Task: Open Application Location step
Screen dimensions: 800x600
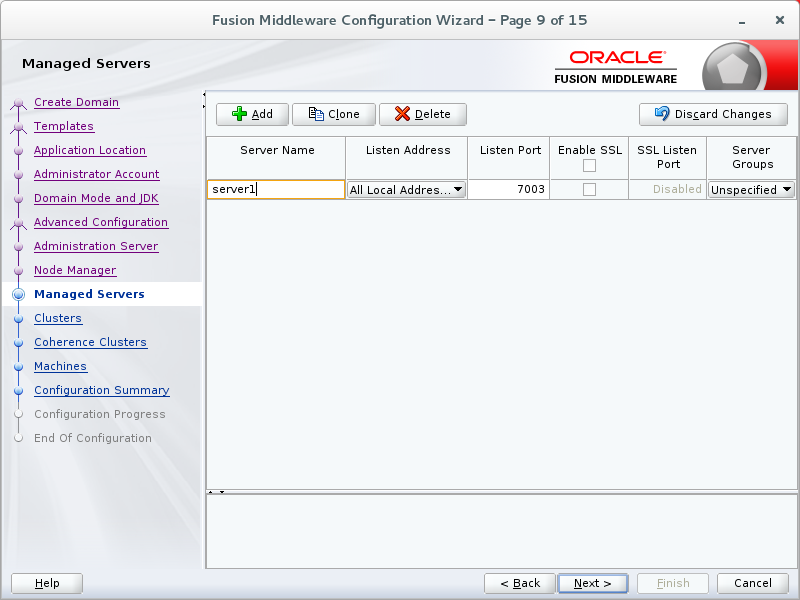Action: pyautogui.click(x=90, y=150)
